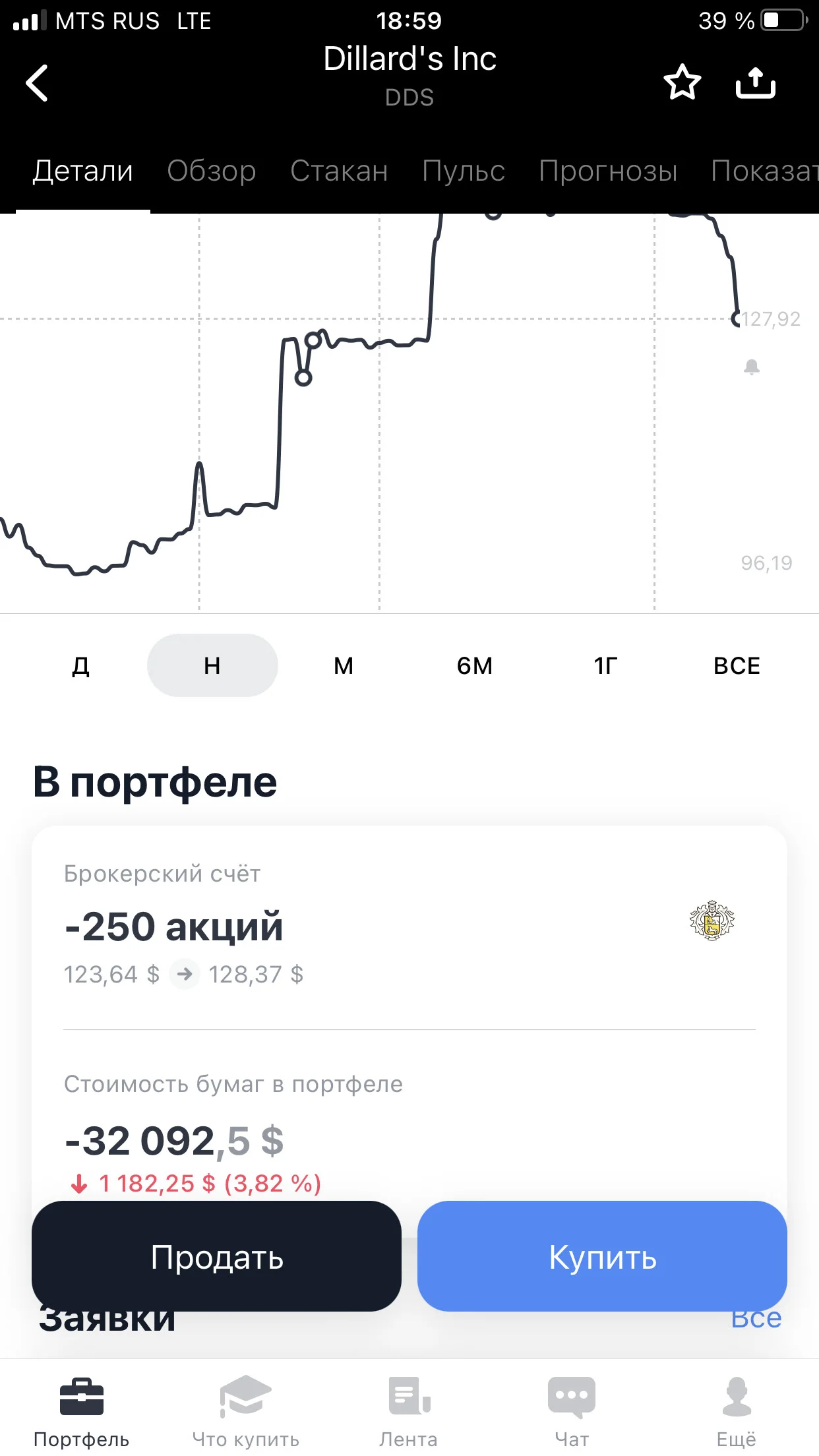This screenshot has height=1456, width=819.
Task: Tap the Продать sell button
Action: [216, 1256]
